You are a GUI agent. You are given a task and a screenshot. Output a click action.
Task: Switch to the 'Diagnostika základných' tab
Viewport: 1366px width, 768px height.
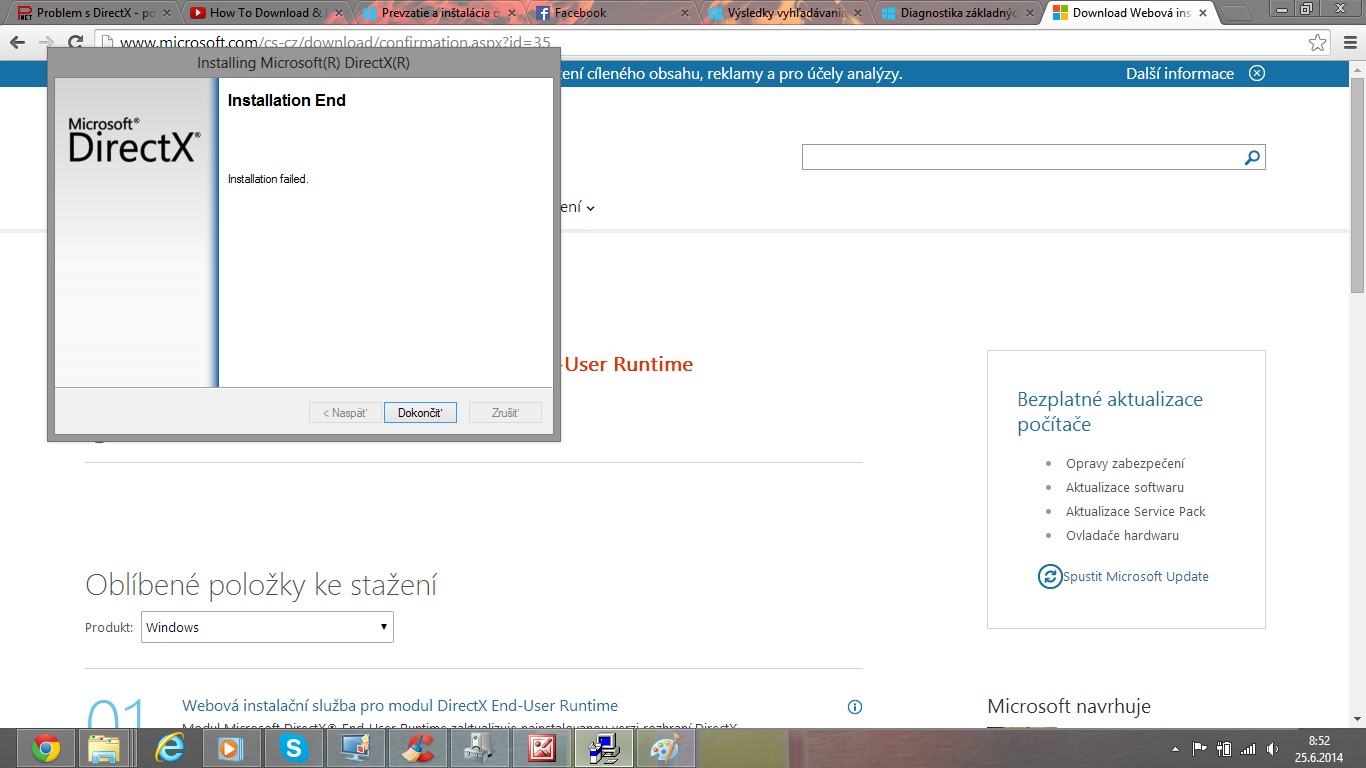[957, 13]
